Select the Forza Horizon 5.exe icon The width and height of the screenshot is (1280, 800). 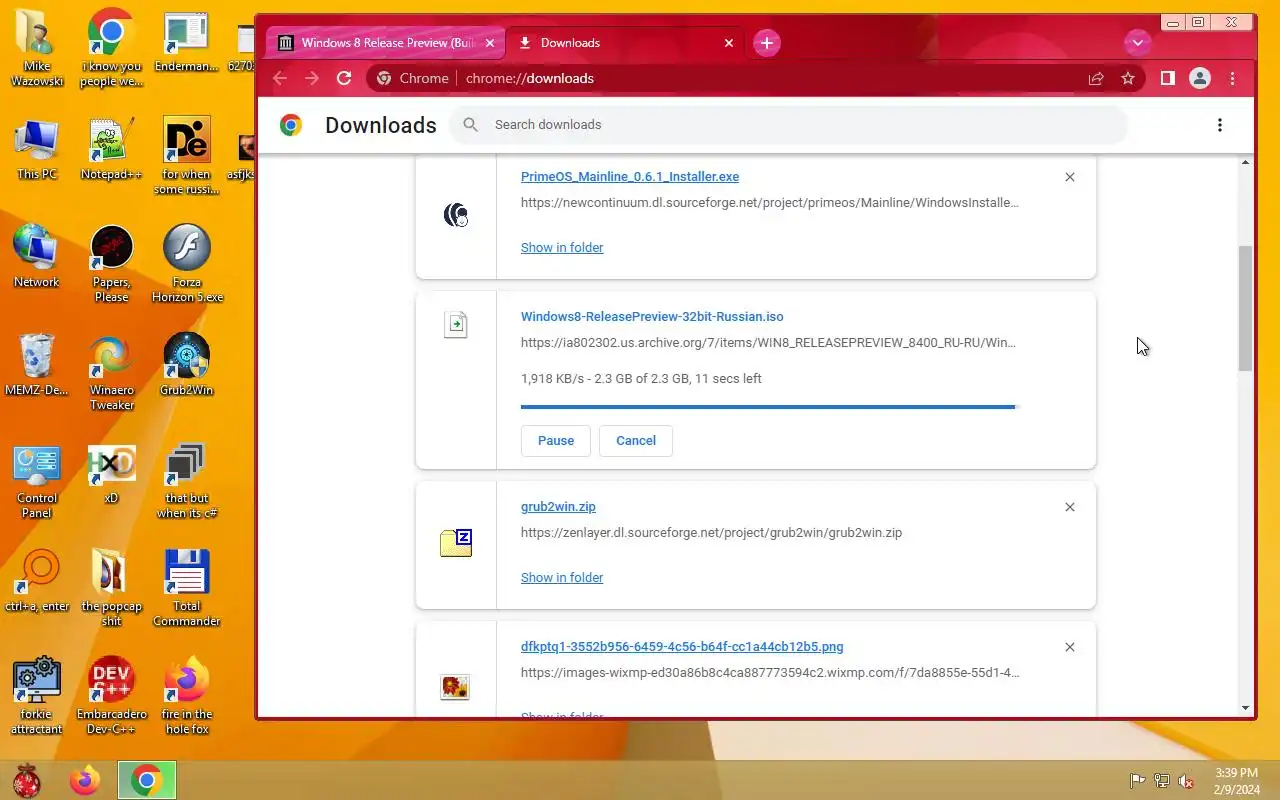187,264
